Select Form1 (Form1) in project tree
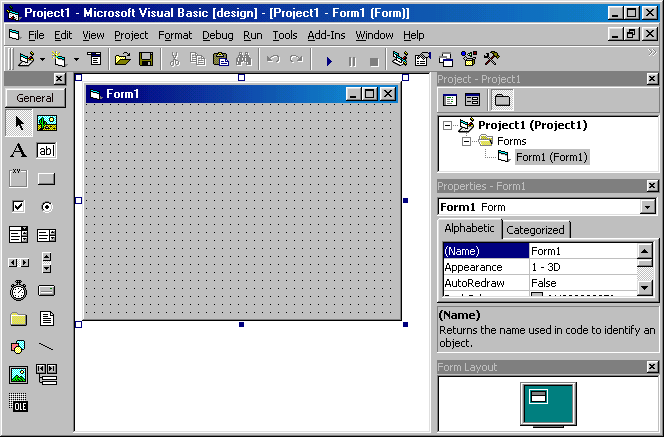 coord(552,157)
